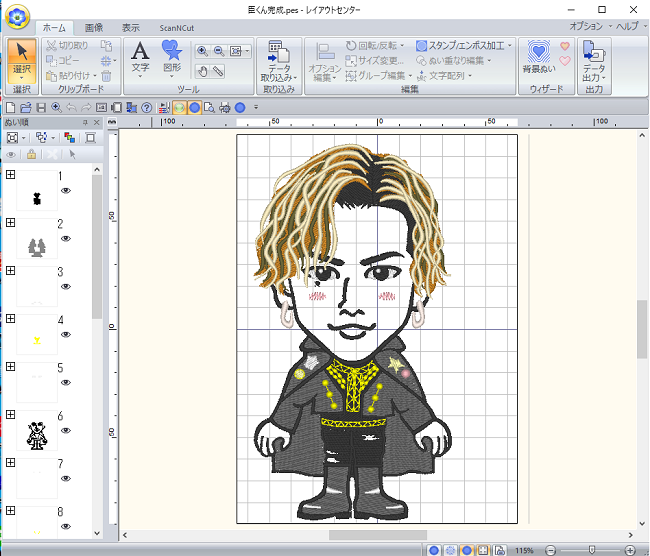Click the help question mark icon
Screen dimensions: 650x556
click(146, 107)
